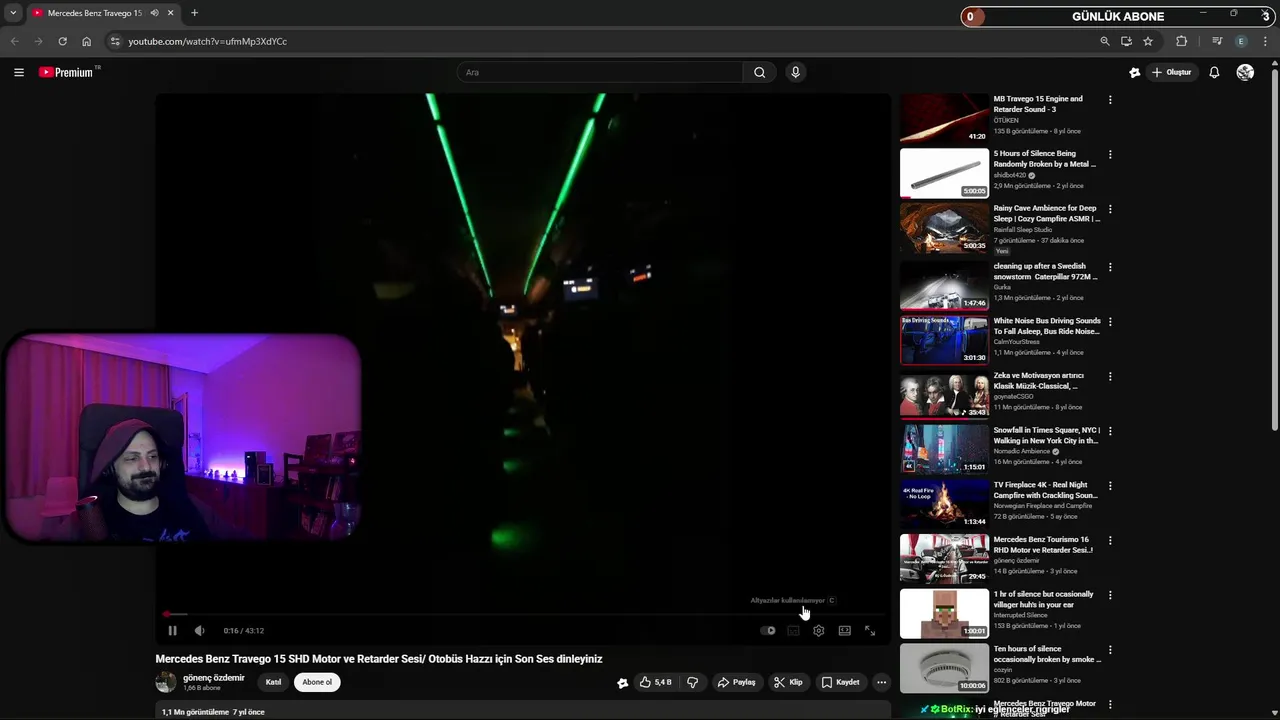Open gönenç özdemir channel name link
This screenshot has width=1280, height=720.
point(214,678)
